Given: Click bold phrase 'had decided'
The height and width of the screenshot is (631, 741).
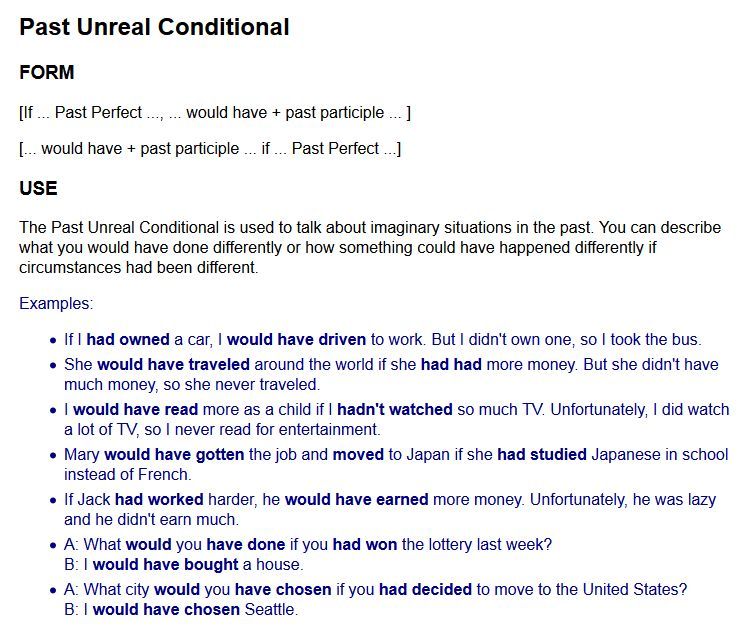Looking at the screenshot, I should pos(425,589).
